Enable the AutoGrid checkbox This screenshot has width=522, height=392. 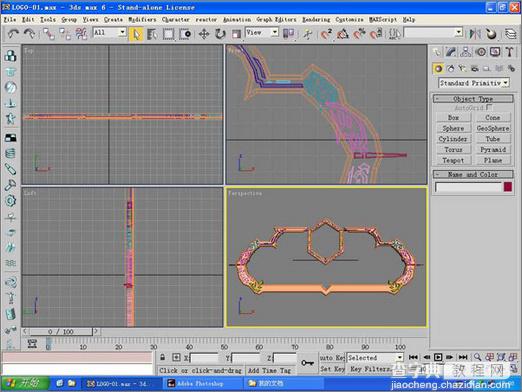pos(489,107)
